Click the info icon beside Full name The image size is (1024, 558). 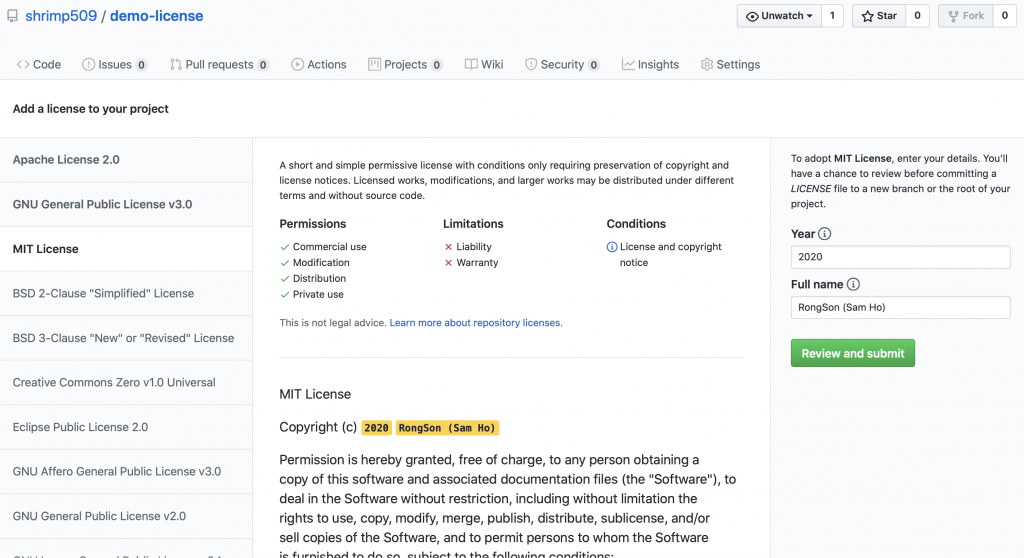(853, 285)
